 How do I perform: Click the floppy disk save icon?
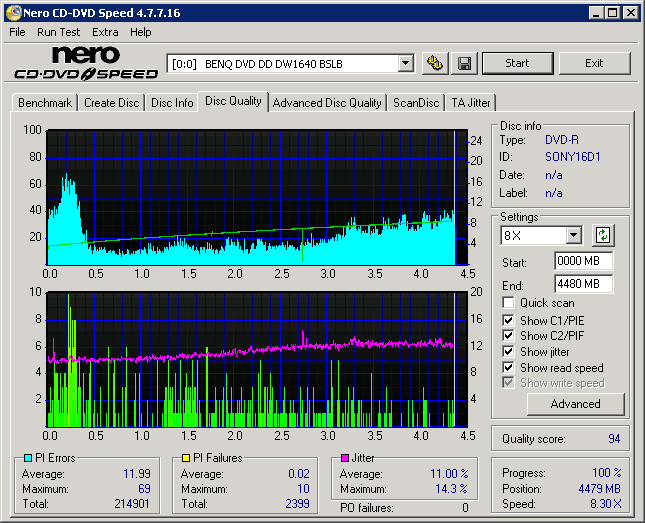pyautogui.click(x=465, y=63)
